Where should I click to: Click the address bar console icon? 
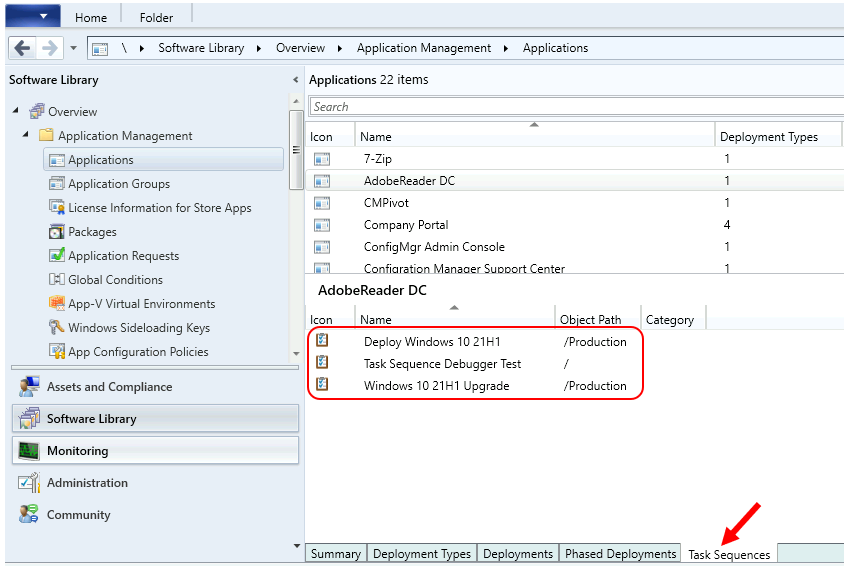tap(100, 49)
